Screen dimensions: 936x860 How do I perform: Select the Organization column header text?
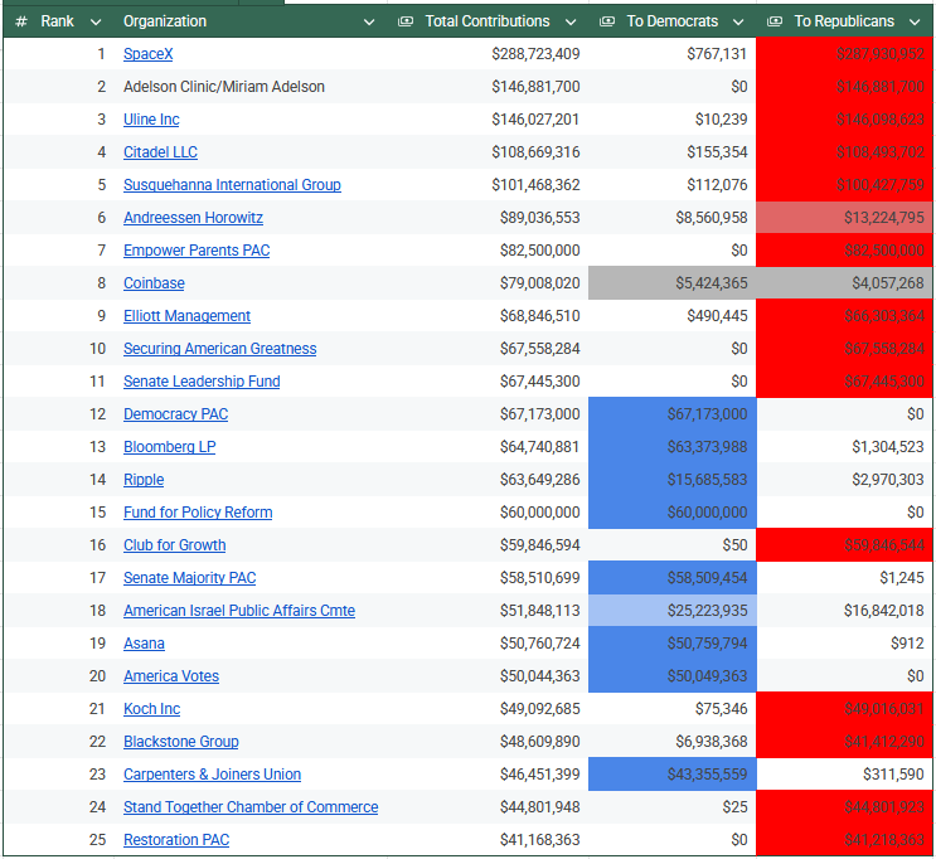point(165,21)
